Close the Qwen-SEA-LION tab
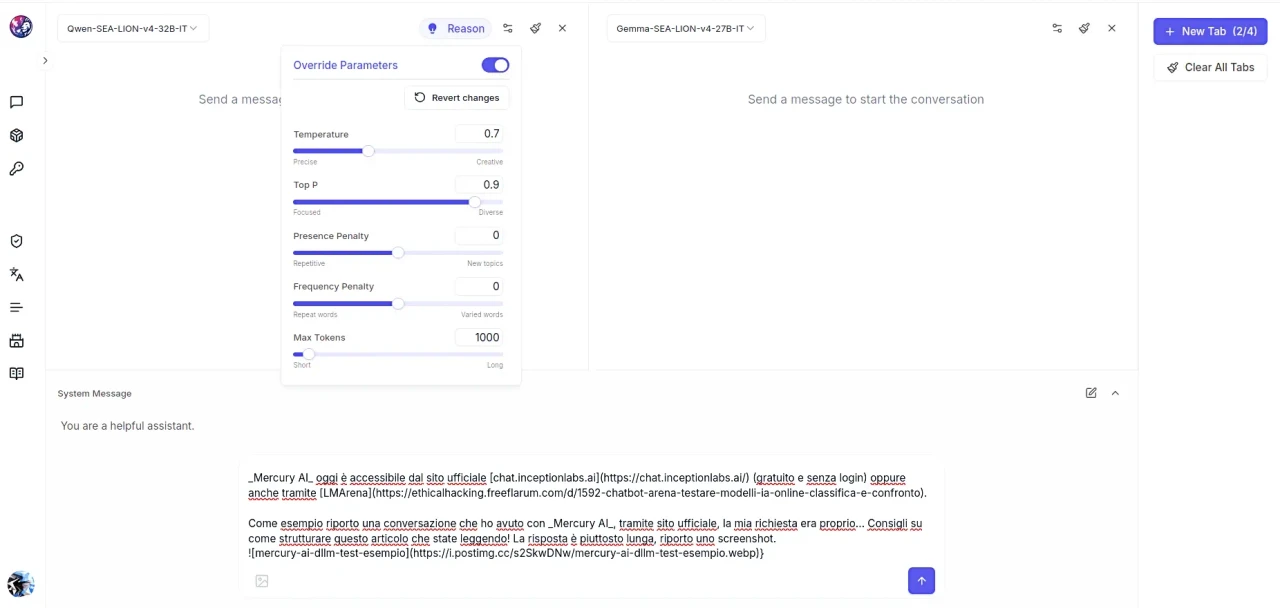 click(x=562, y=29)
